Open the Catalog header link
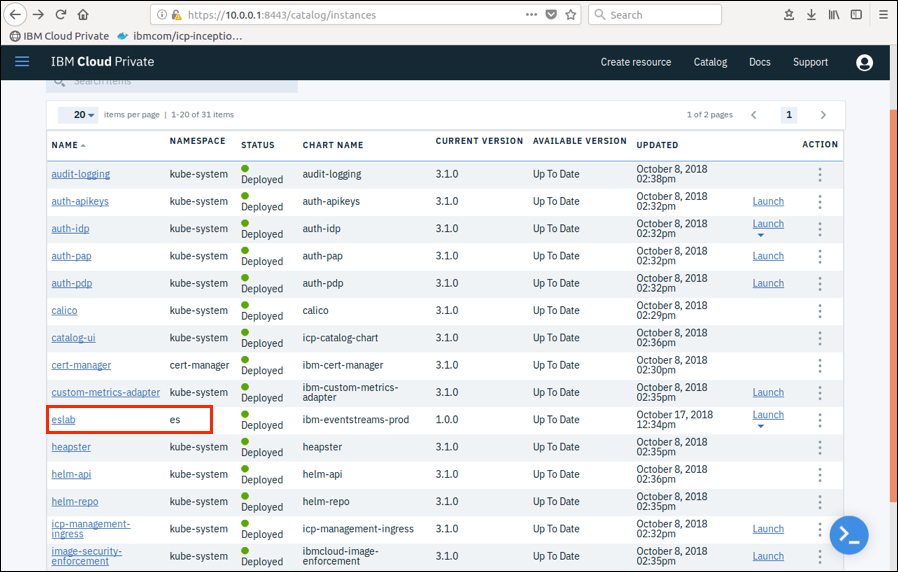The height and width of the screenshot is (572, 898). pos(710,62)
